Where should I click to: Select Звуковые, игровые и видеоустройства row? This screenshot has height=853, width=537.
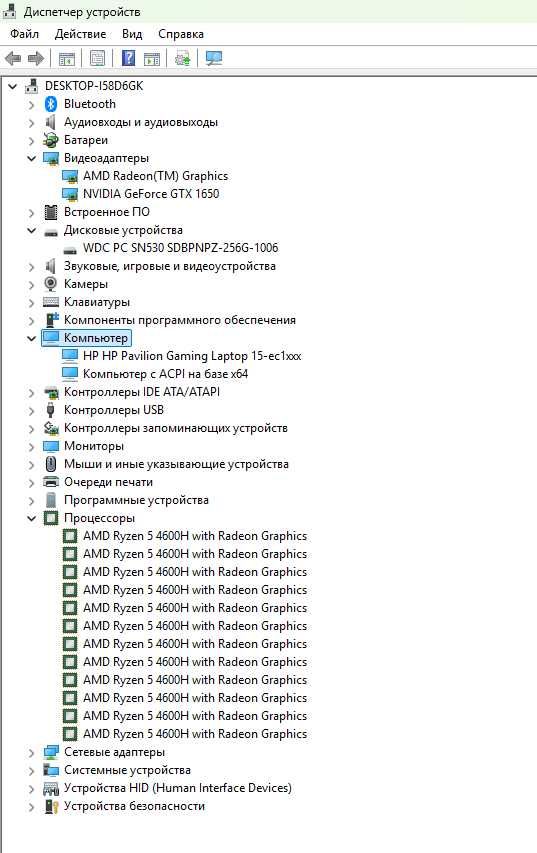(x=170, y=266)
